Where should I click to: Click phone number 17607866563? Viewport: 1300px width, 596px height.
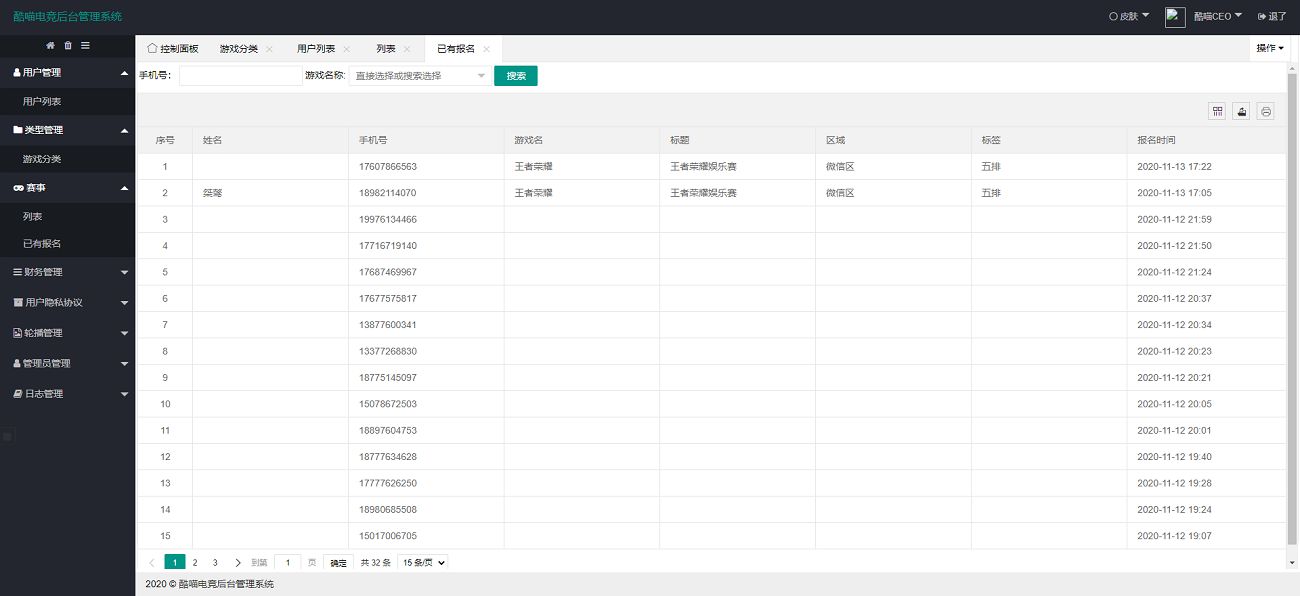[387, 167]
